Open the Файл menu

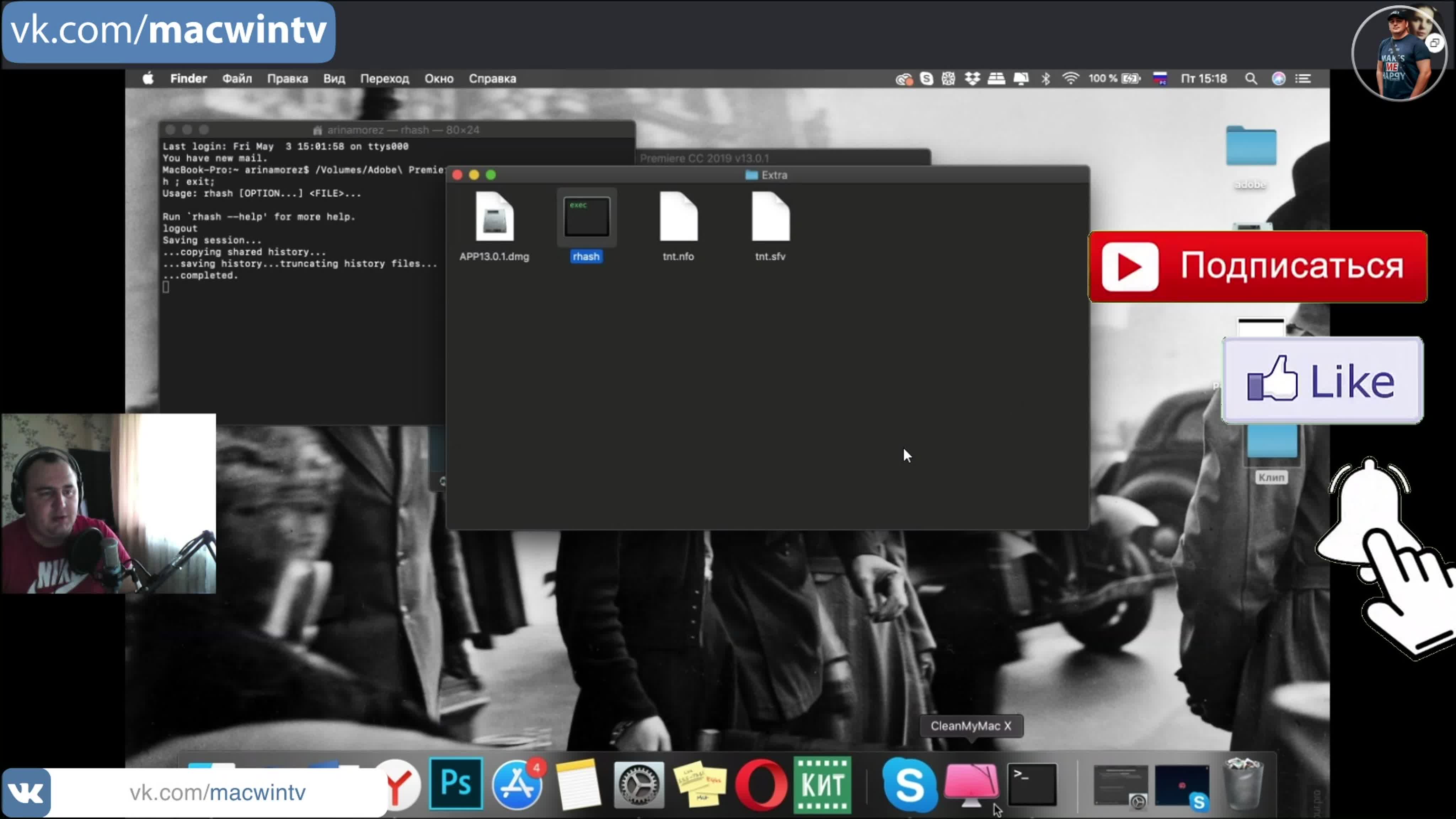click(237, 79)
